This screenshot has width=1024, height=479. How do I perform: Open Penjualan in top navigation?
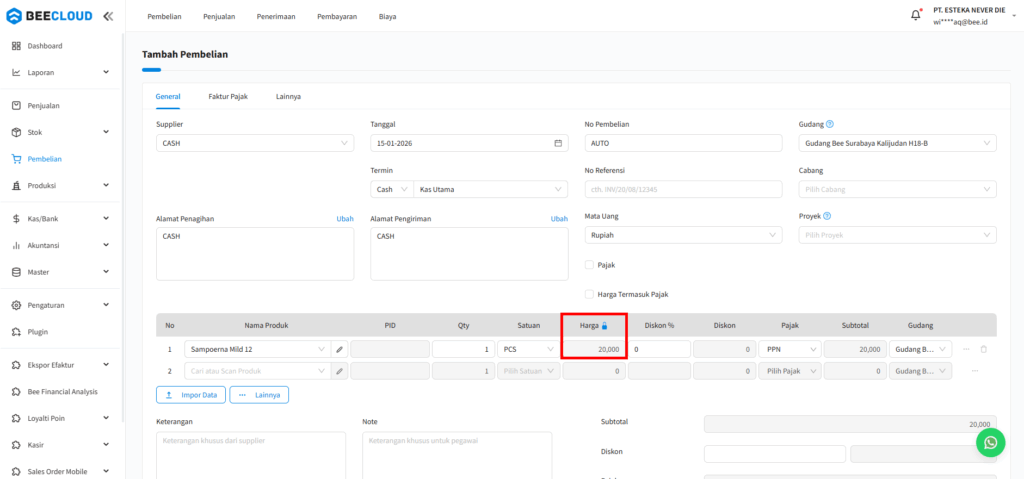point(219,16)
